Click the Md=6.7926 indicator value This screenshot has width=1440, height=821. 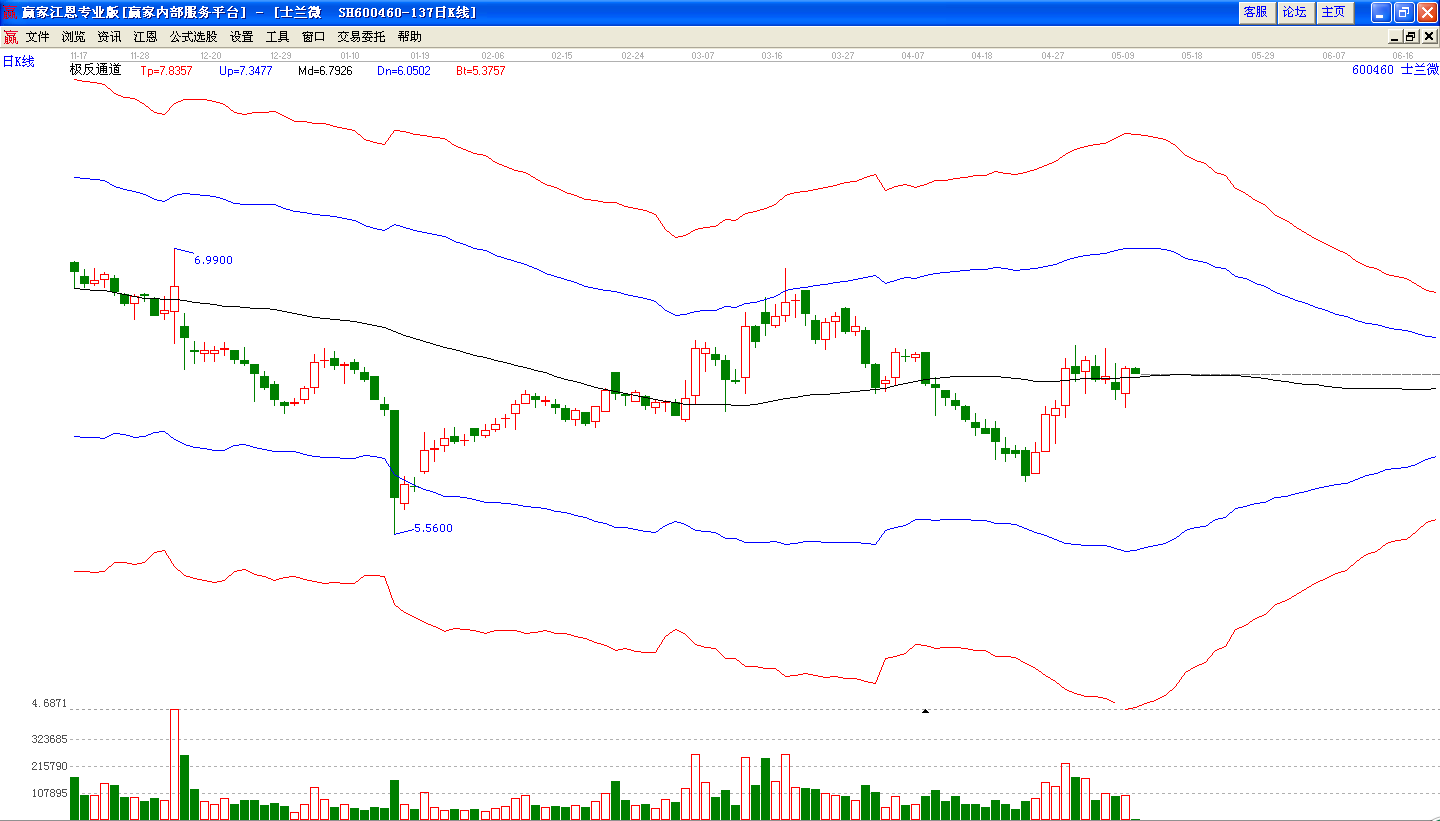pos(325,71)
